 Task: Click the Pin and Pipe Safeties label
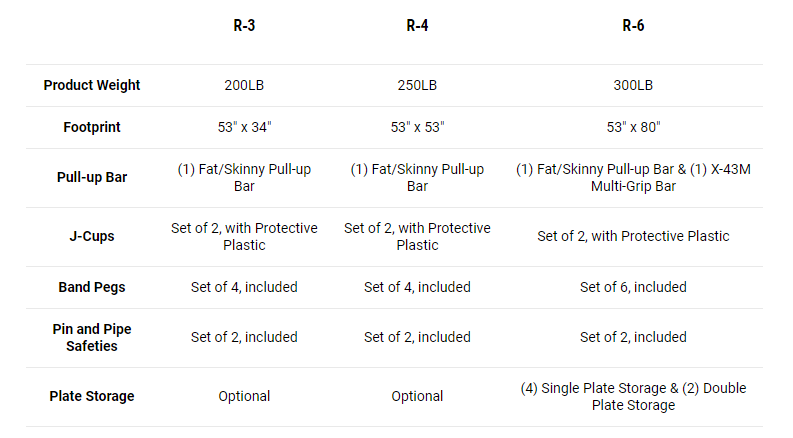pyautogui.click(x=92, y=337)
